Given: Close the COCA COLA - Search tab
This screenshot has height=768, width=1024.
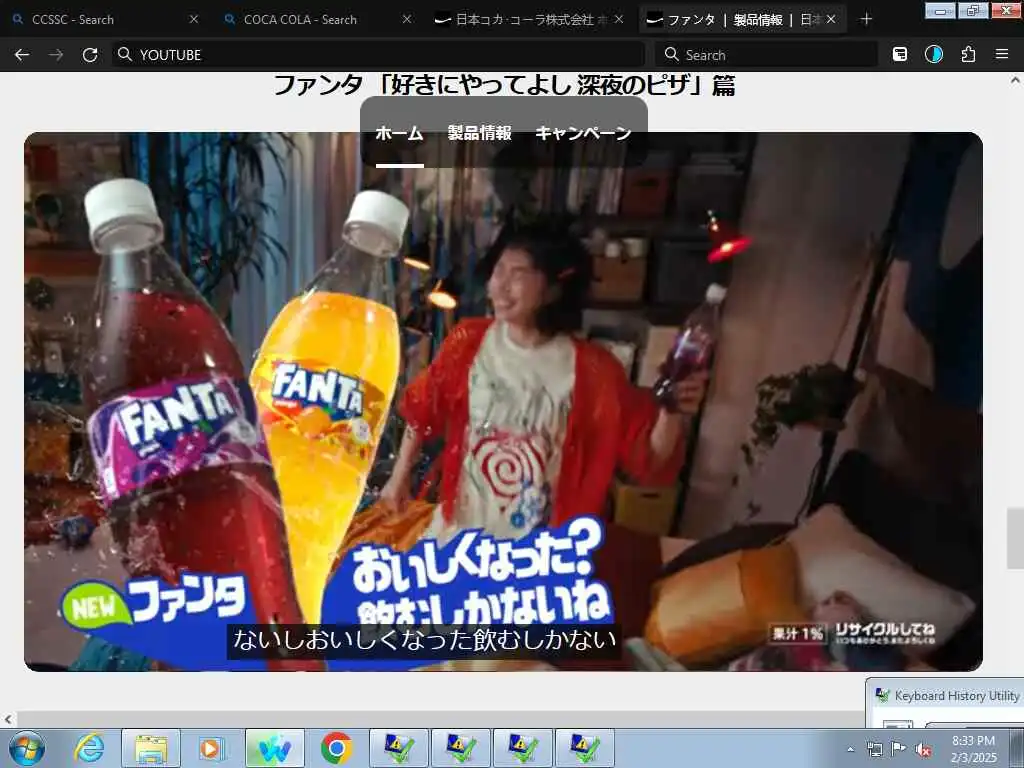Looking at the screenshot, I should click(407, 20).
